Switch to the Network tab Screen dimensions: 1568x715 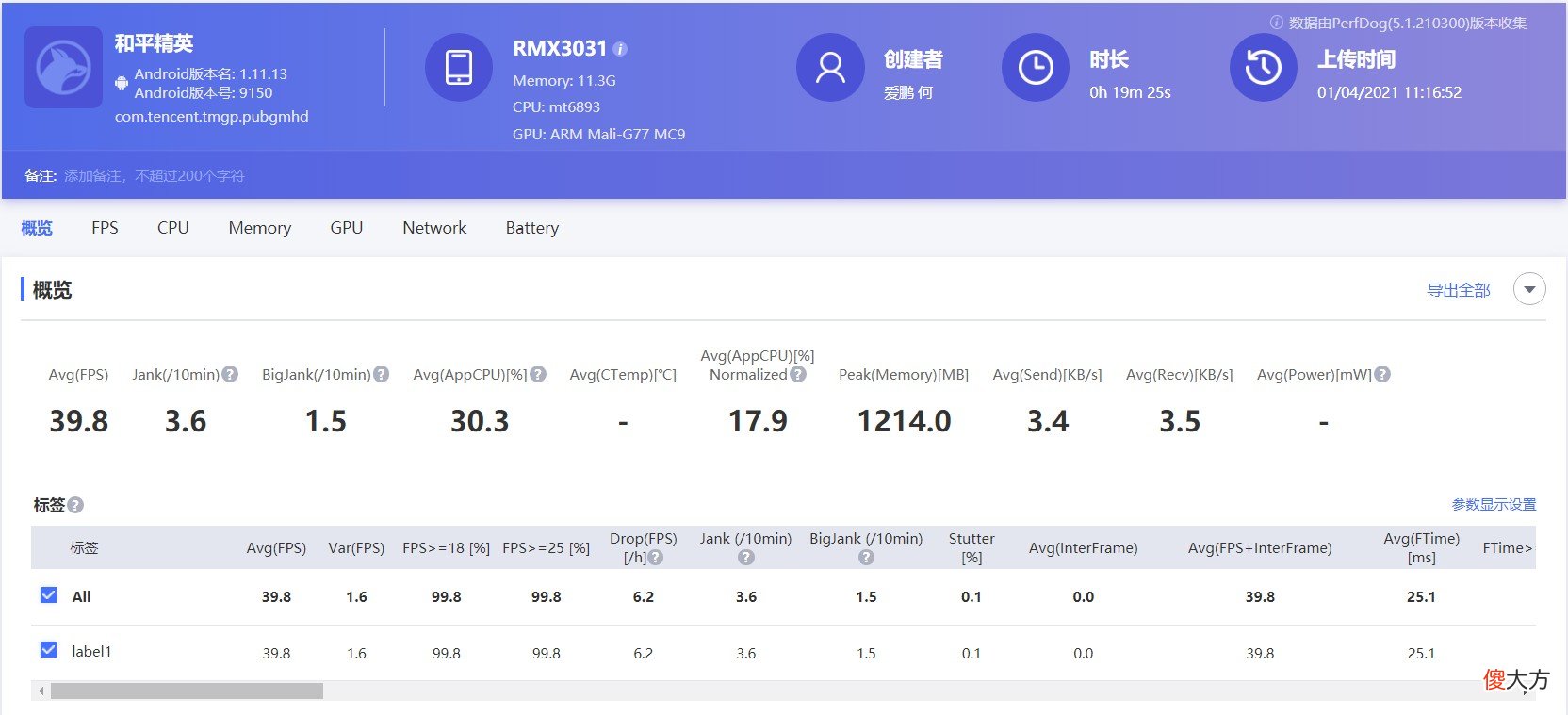point(434,228)
